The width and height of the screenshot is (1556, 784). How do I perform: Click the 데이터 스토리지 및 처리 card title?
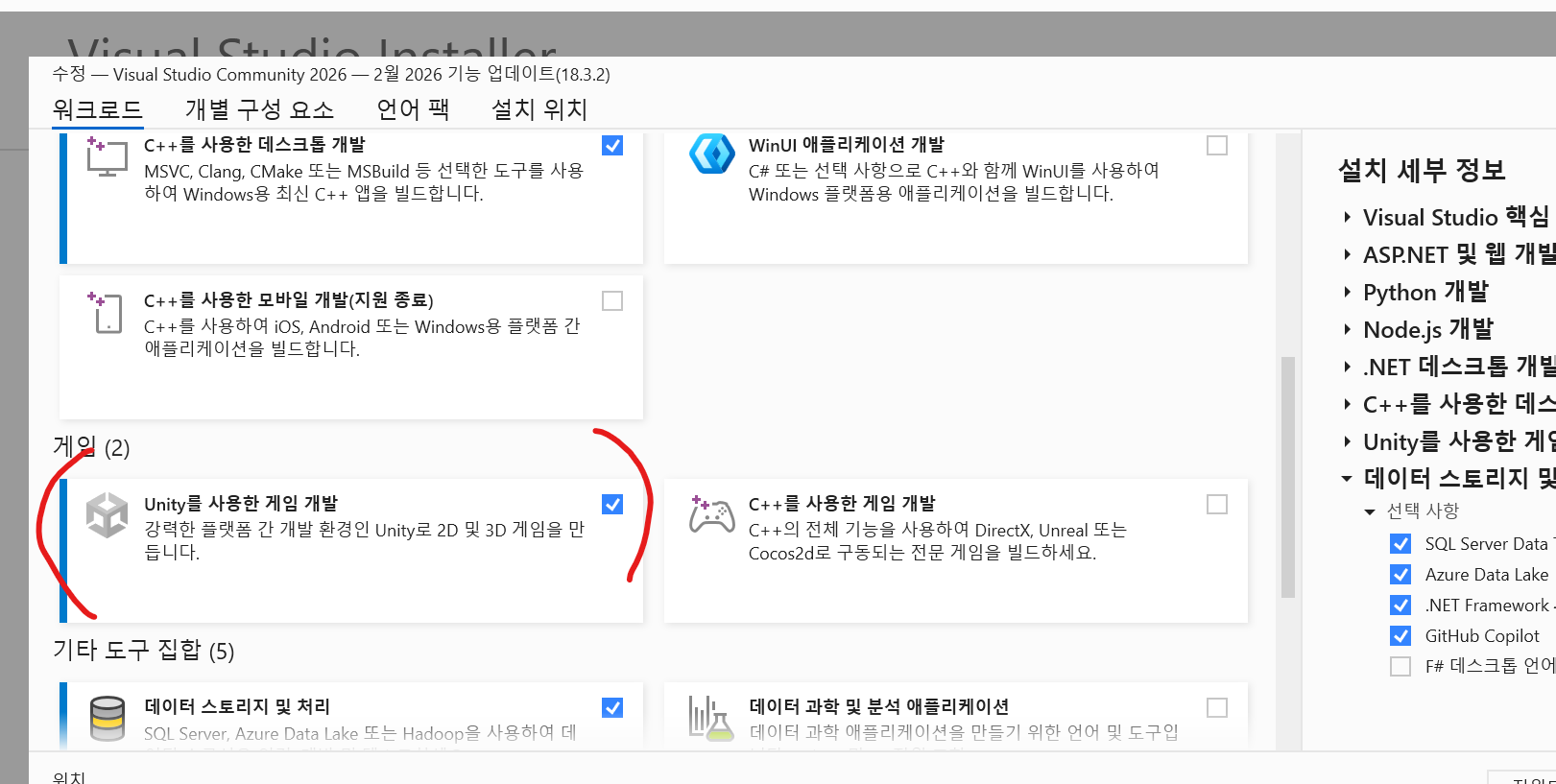[x=237, y=707]
